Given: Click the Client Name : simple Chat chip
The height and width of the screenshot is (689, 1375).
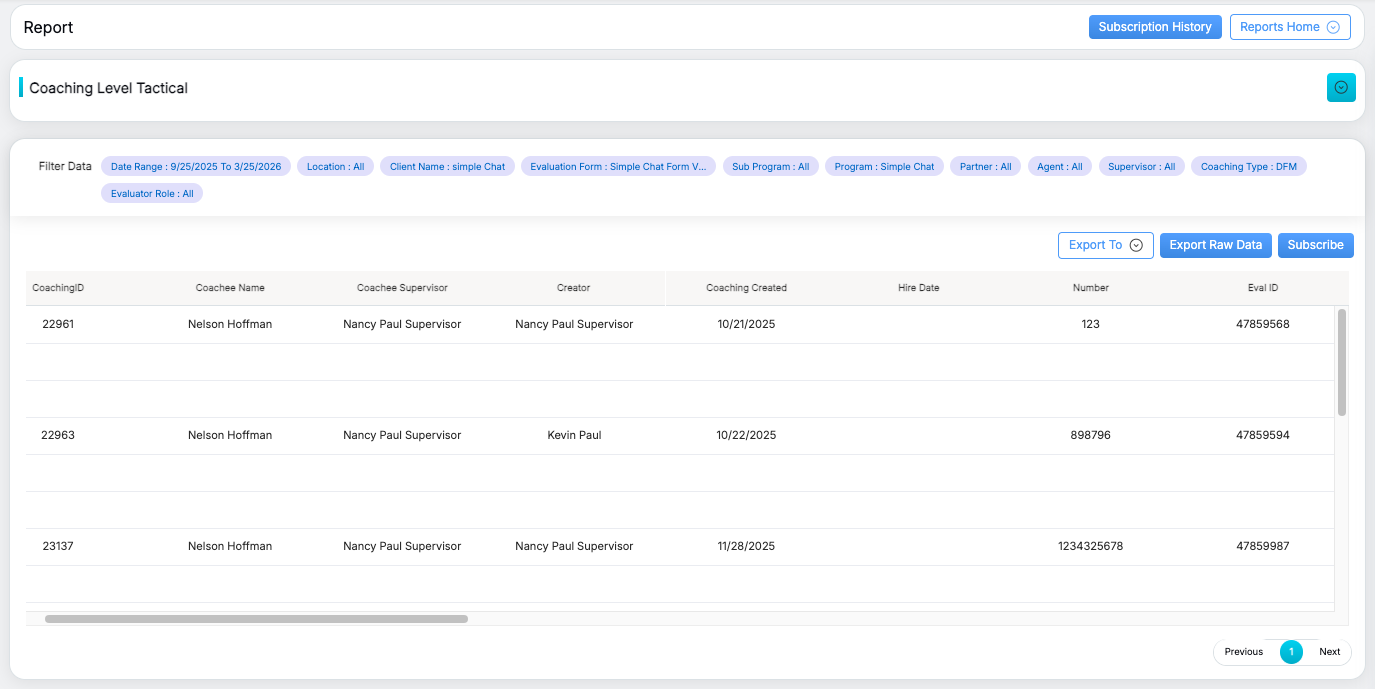Looking at the screenshot, I should pyautogui.click(x=447, y=167).
